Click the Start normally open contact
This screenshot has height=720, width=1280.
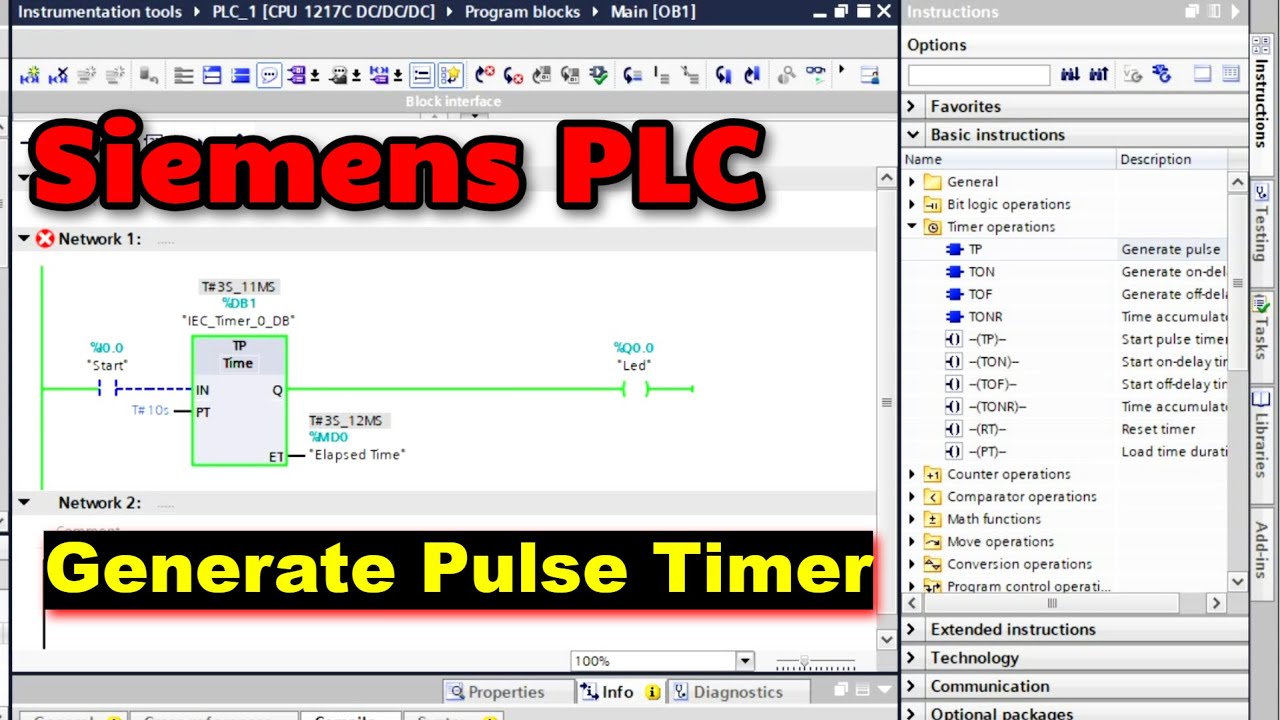point(109,388)
